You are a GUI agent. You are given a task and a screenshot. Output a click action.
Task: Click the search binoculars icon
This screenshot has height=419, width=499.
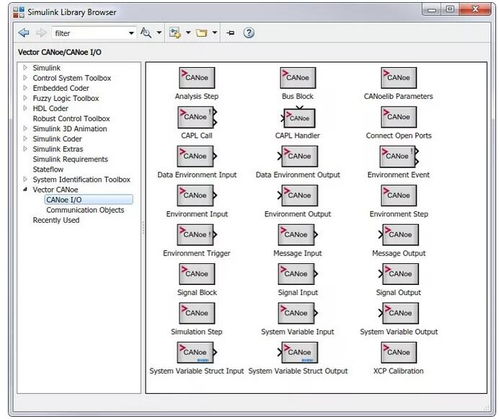146,33
